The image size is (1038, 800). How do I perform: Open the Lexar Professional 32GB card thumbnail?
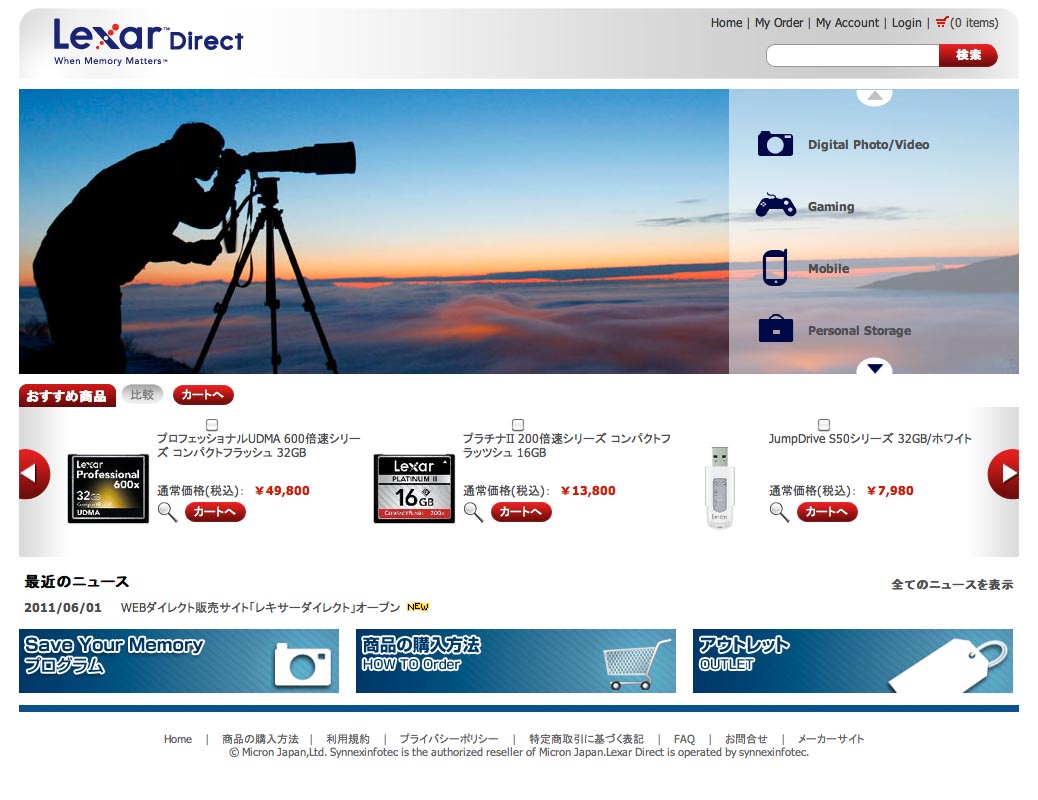tap(108, 488)
